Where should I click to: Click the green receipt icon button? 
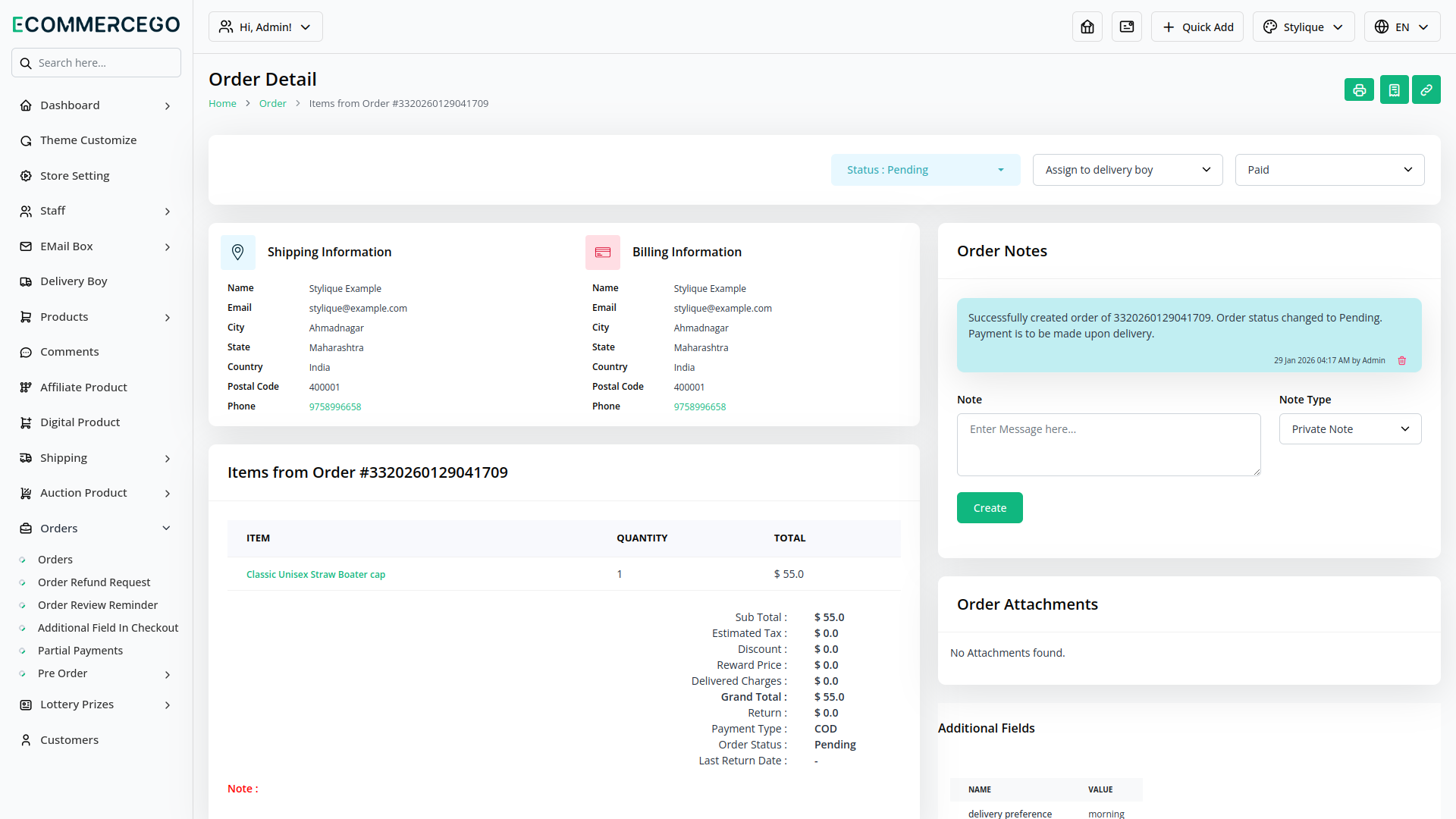1394,90
